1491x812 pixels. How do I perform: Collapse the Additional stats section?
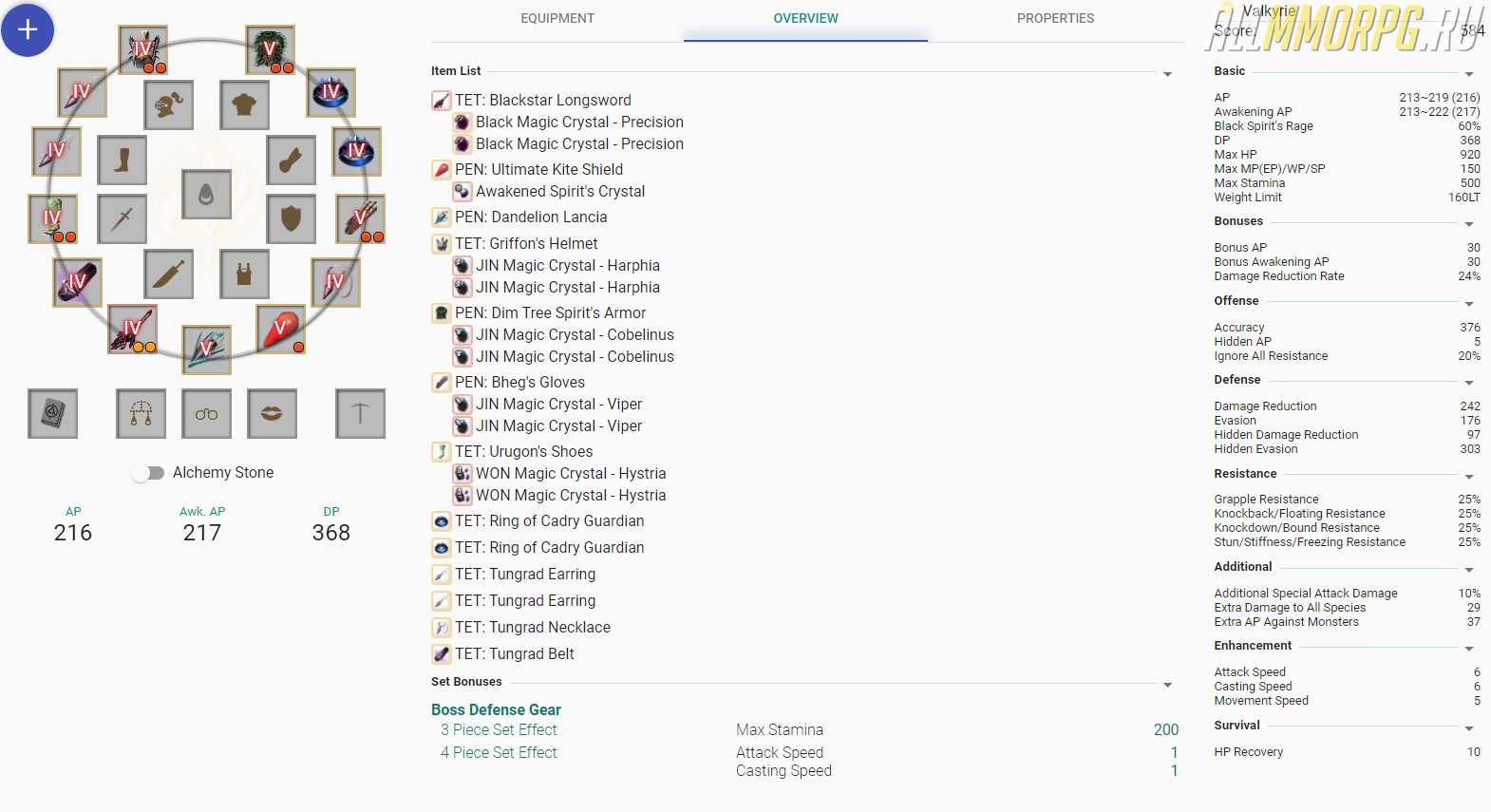(x=1469, y=570)
